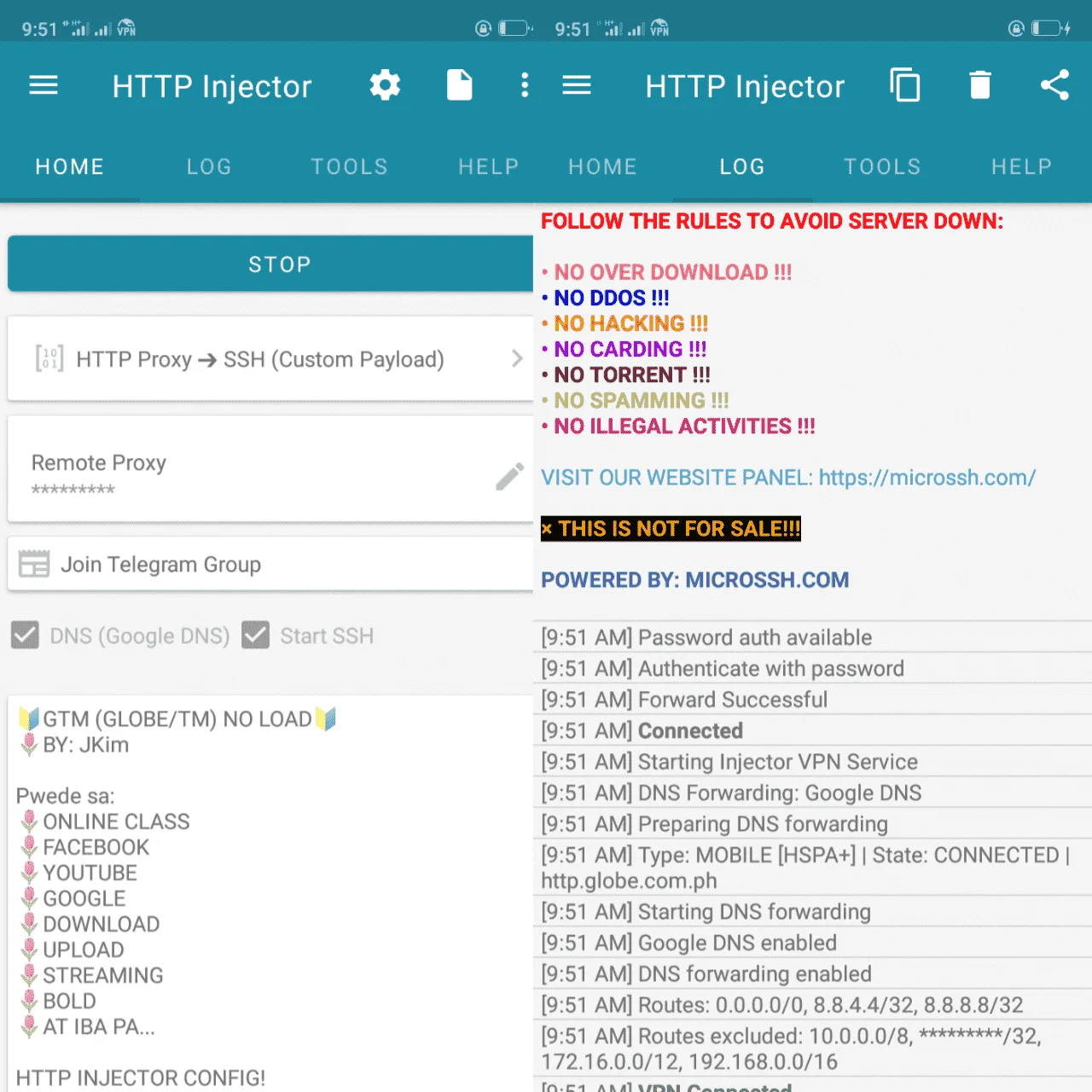Click the 'BY: JKim' text
This screenshot has width=1092, height=1092.
point(75,745)
